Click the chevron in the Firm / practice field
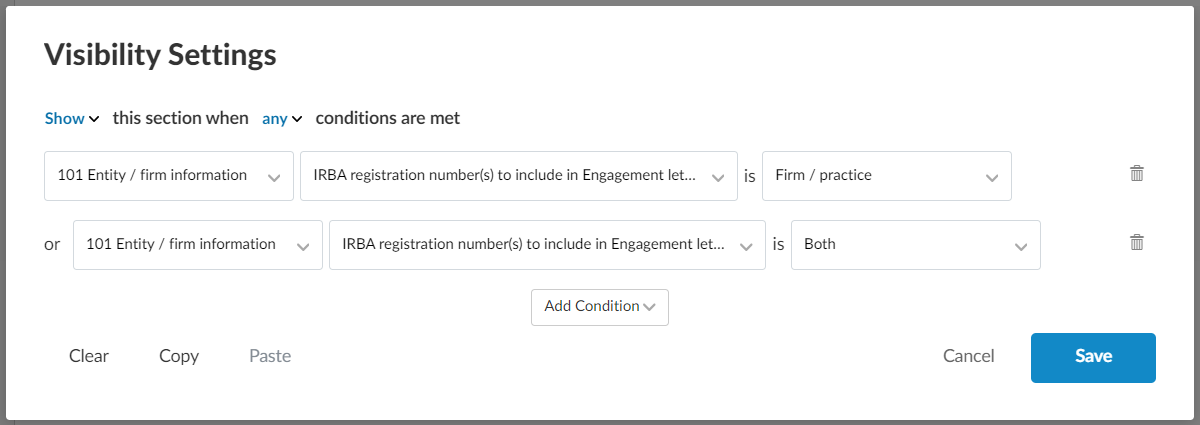1200x425 pixels. 991,177
